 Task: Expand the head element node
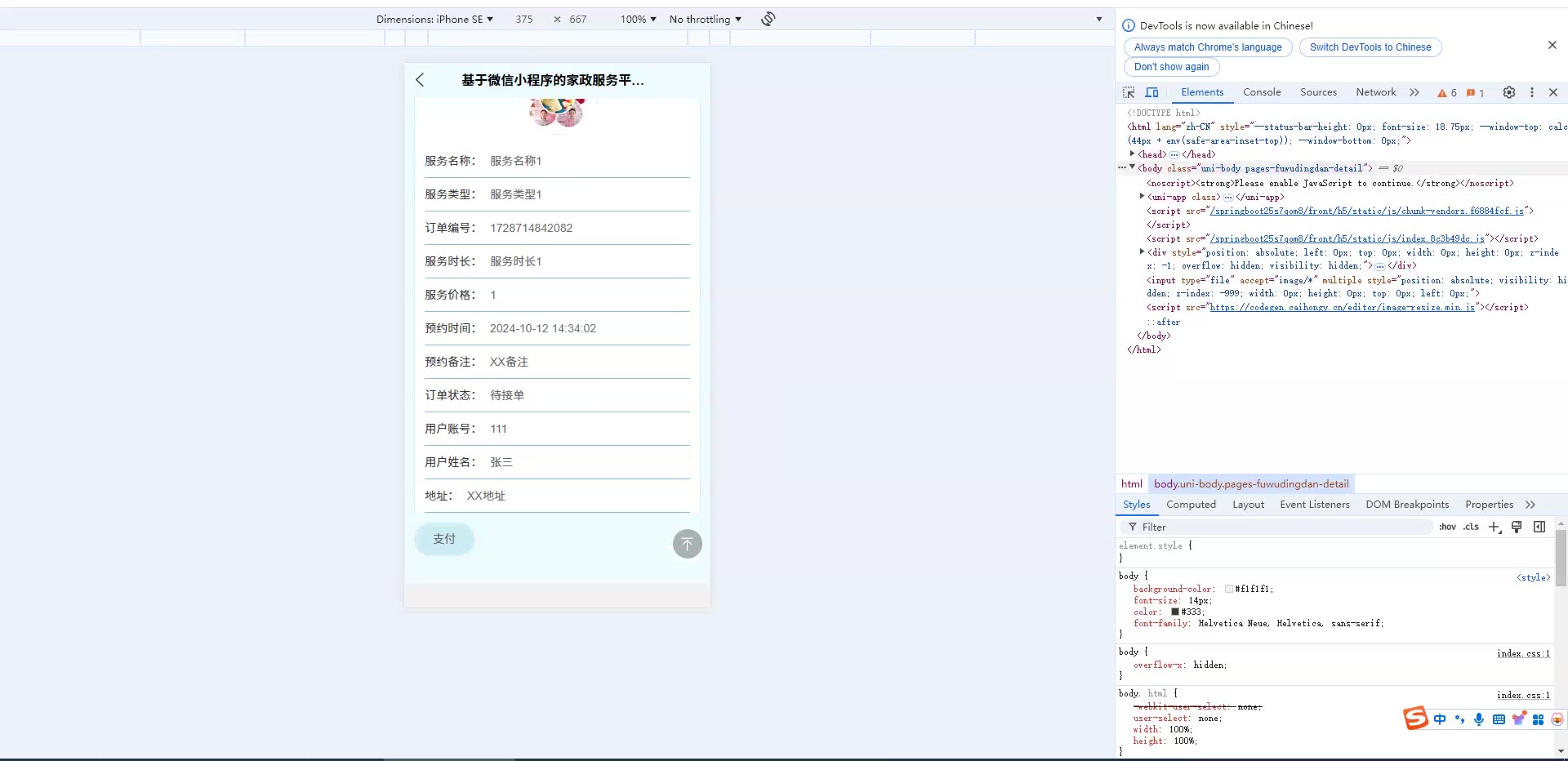click(1132, 154)
